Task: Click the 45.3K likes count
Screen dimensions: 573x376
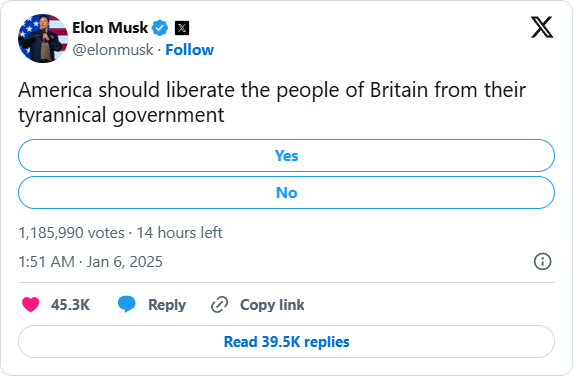Action: (x=70, y=305)
